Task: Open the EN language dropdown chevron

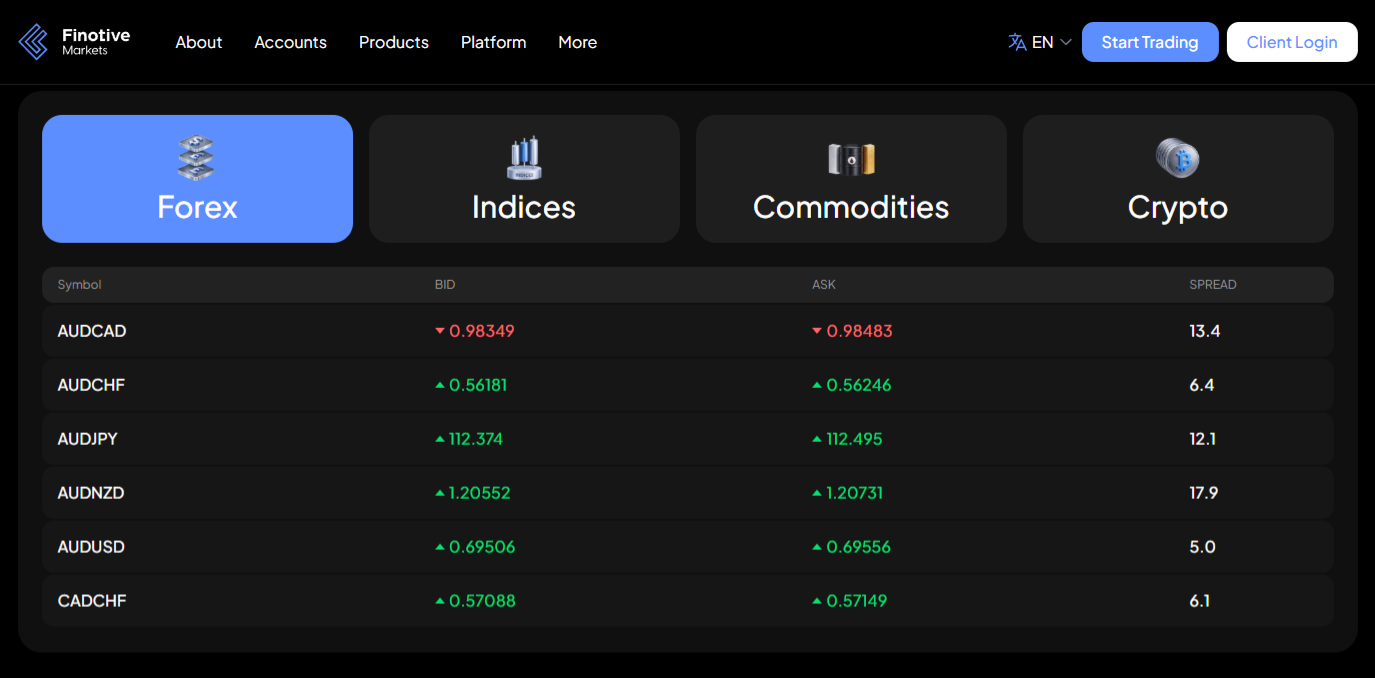Action: click(1066, 42)
